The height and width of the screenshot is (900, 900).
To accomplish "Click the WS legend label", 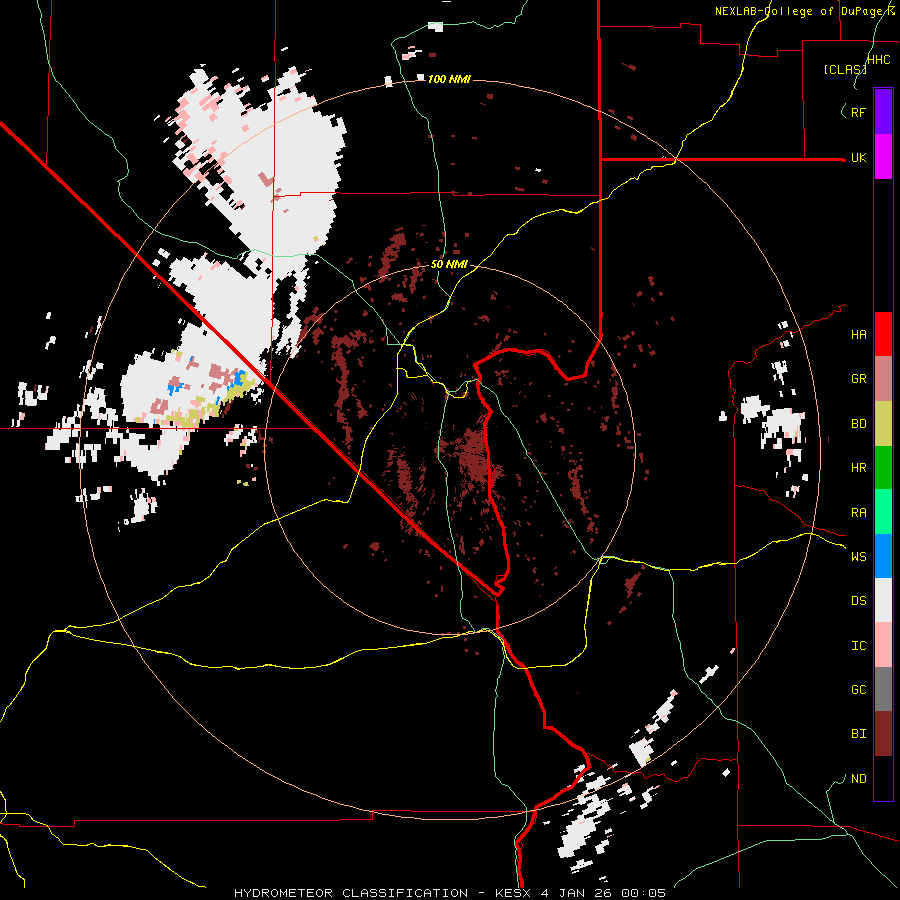I will pos(858,557).
